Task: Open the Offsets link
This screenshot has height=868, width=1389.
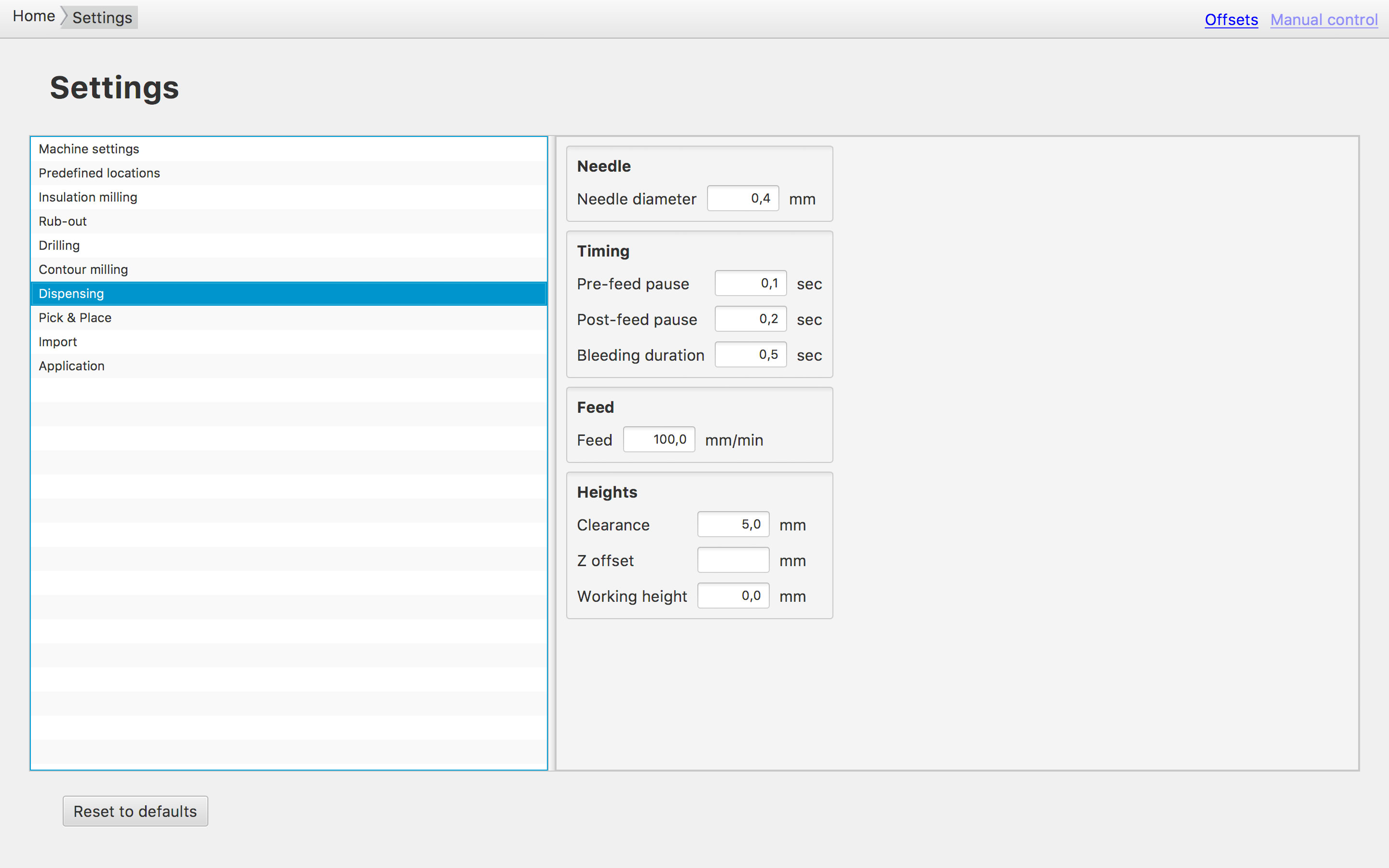Action: (1231, 19)
